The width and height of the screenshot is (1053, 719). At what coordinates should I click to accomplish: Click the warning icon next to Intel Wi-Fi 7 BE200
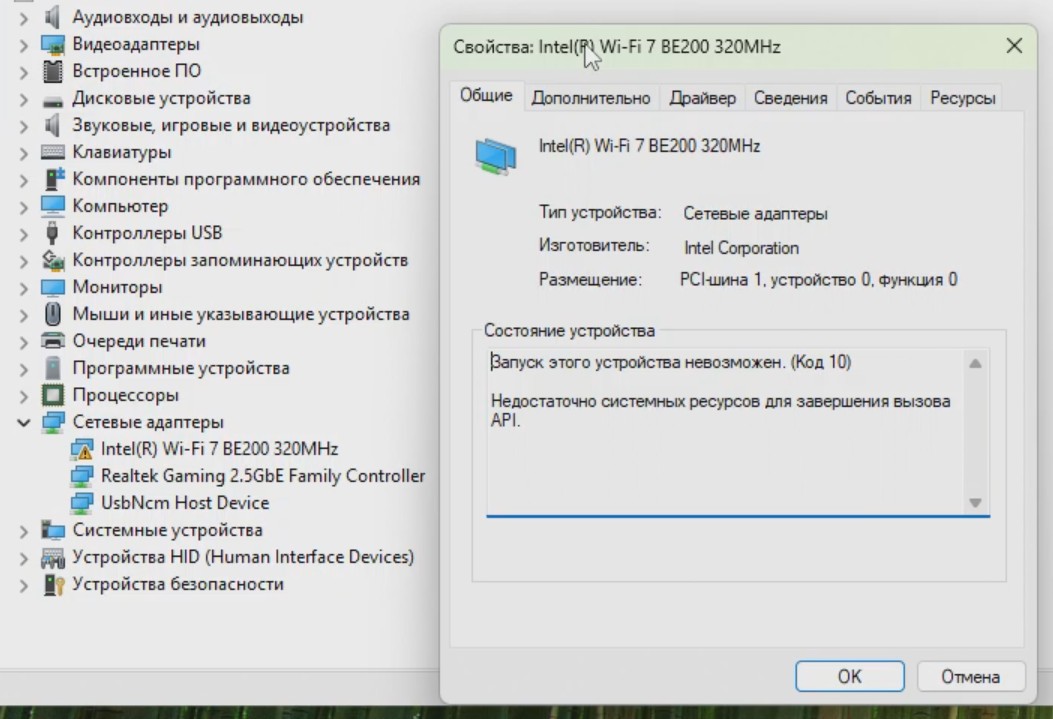[x=82, y=449]
